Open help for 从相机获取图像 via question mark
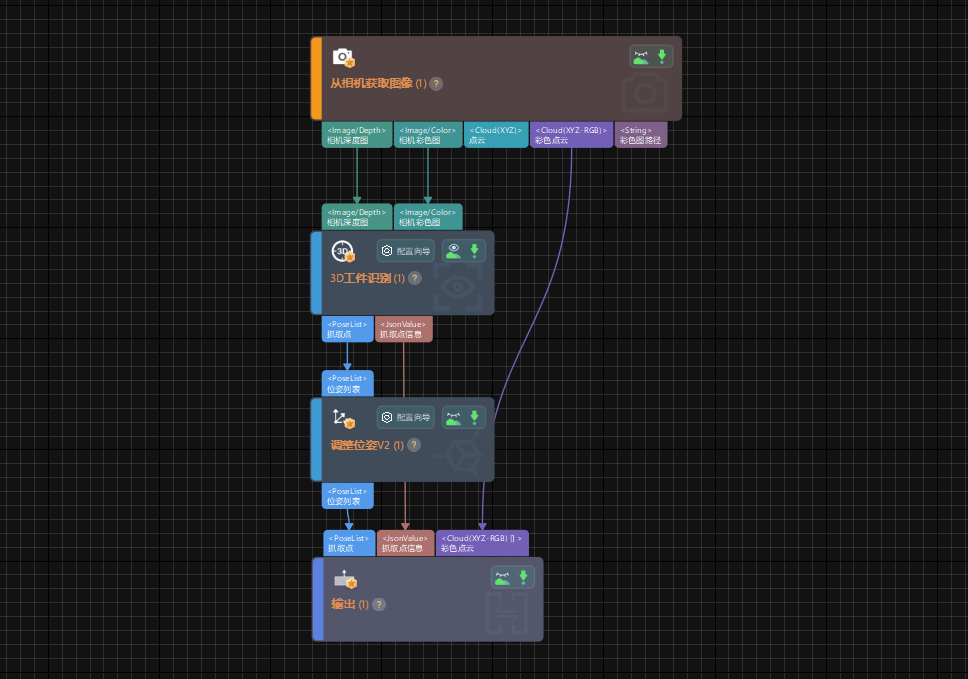 435,84
